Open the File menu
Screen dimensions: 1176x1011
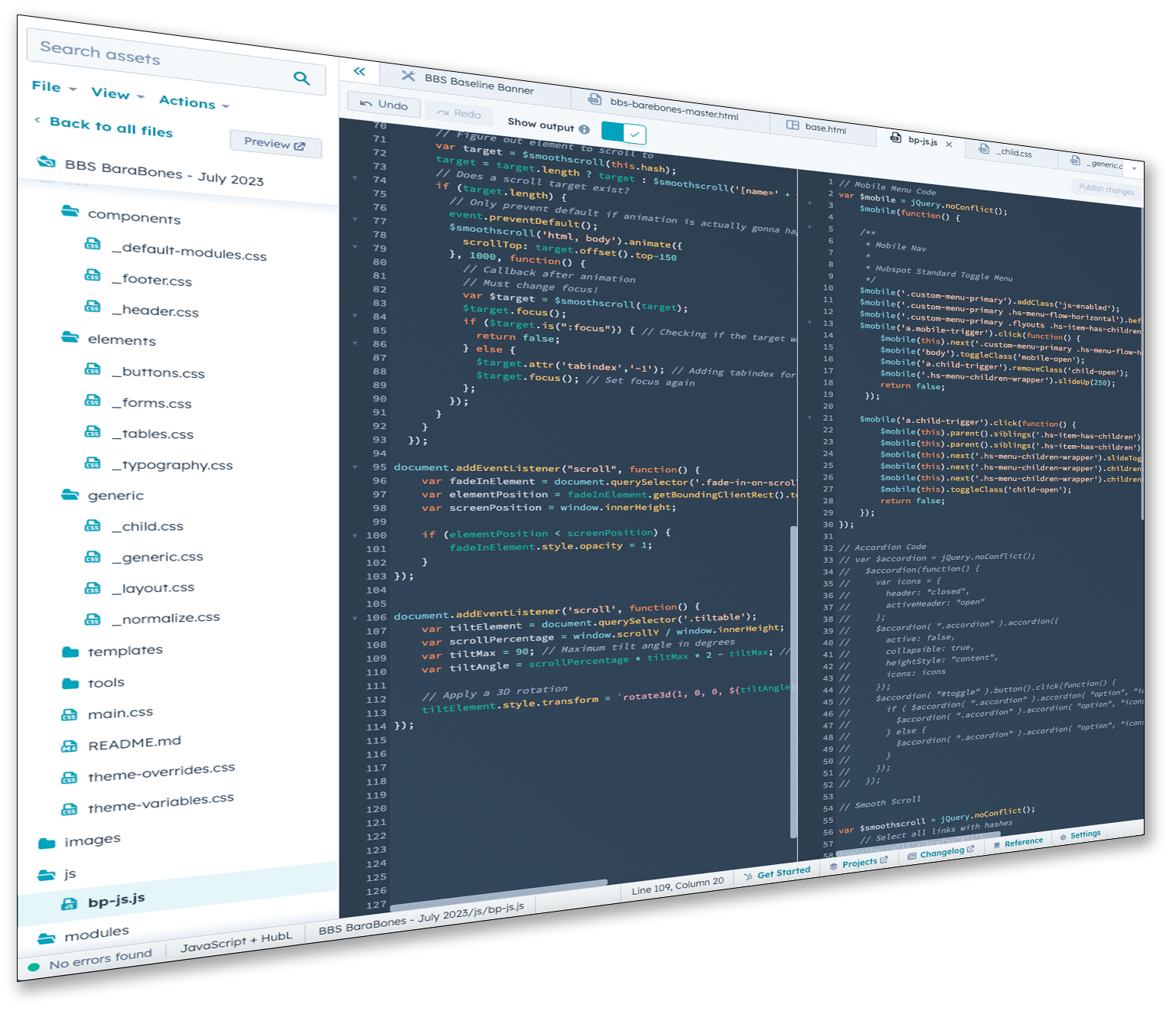coord(54,87)
